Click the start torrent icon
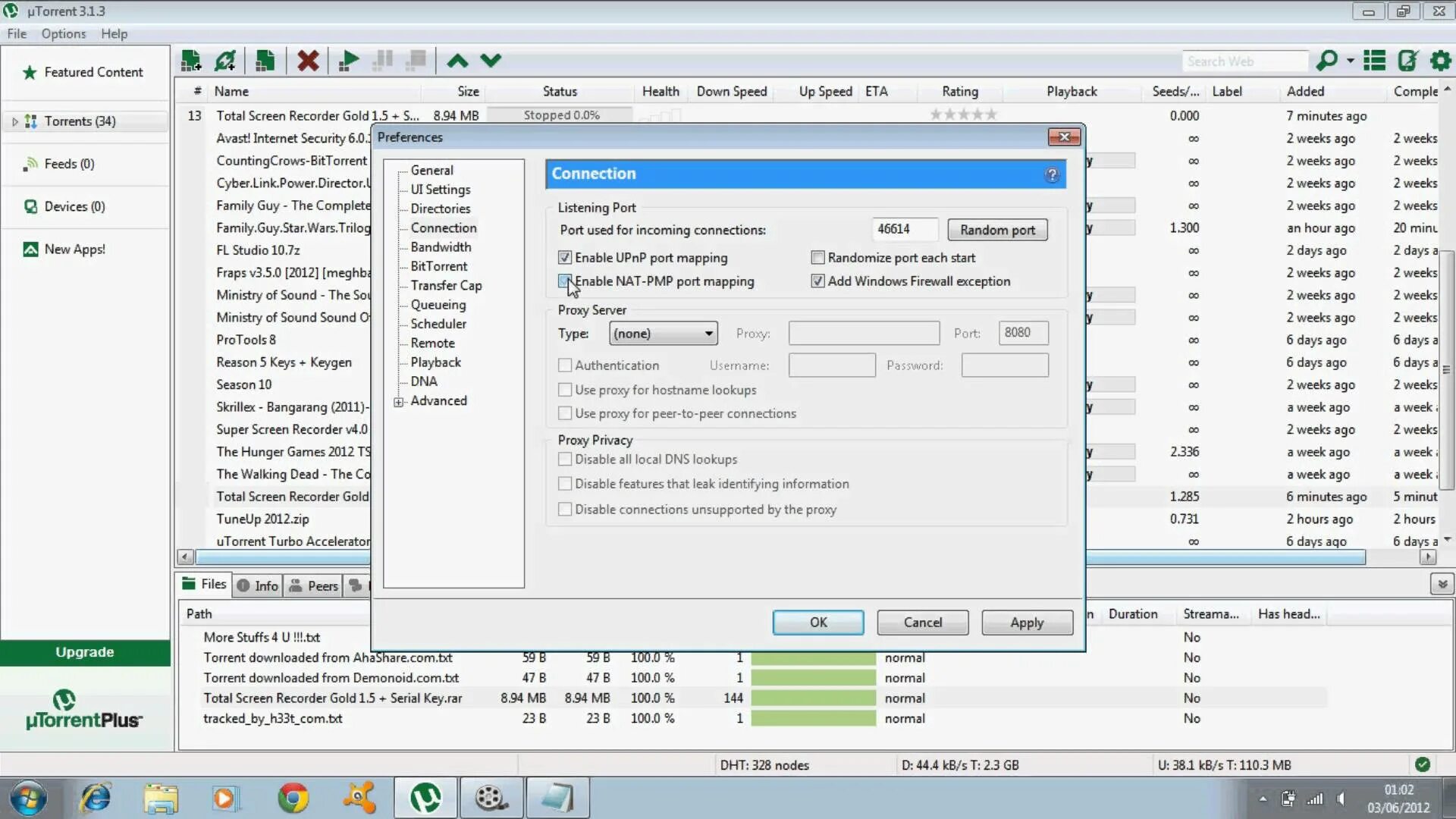This screenshot has width=1456, height=819. [349, 61]
